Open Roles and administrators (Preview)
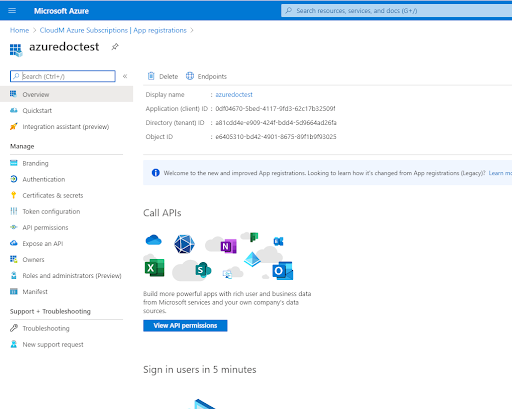 coord(72,276)
